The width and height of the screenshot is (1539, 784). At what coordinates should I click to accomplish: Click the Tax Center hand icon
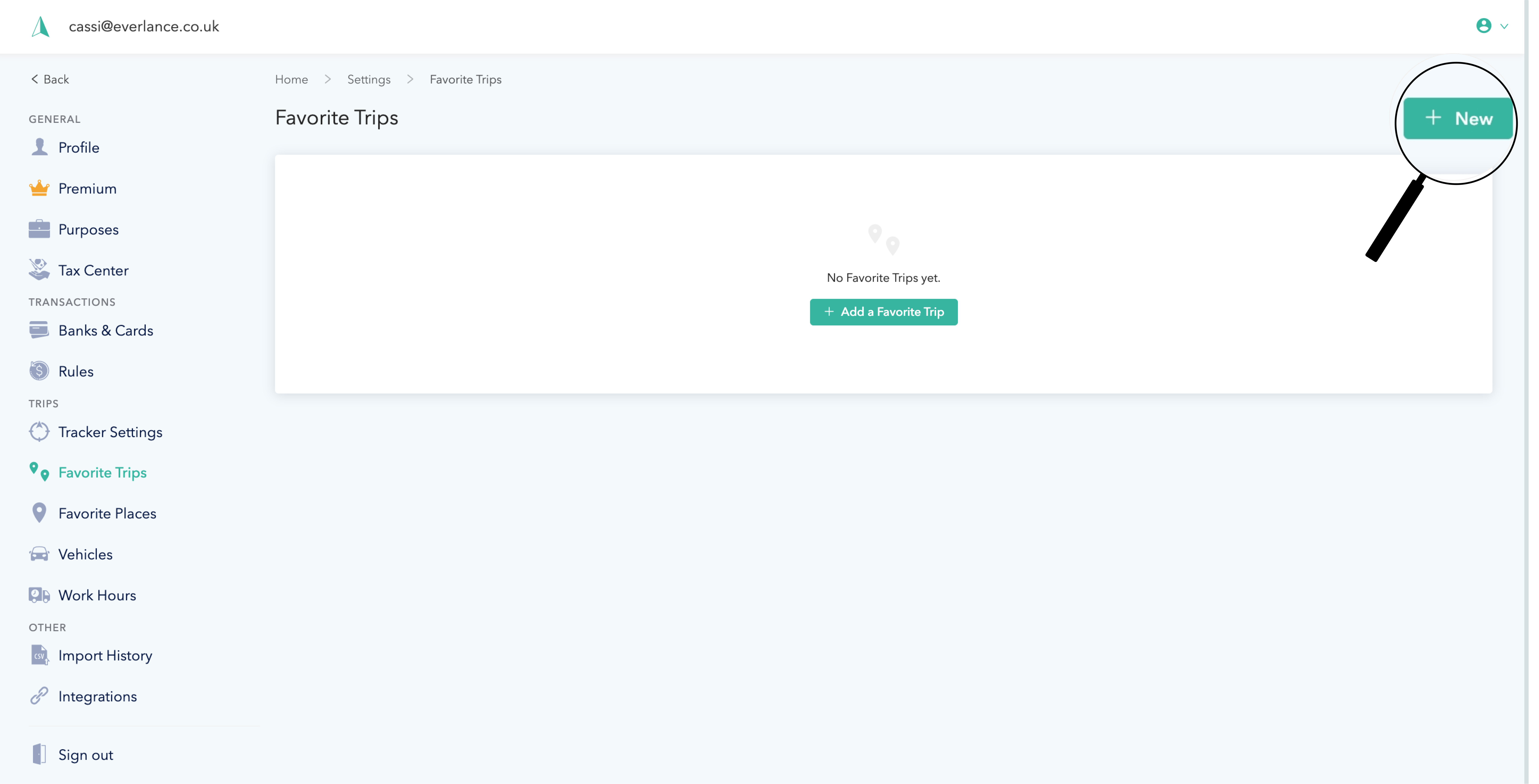(40, 270)
